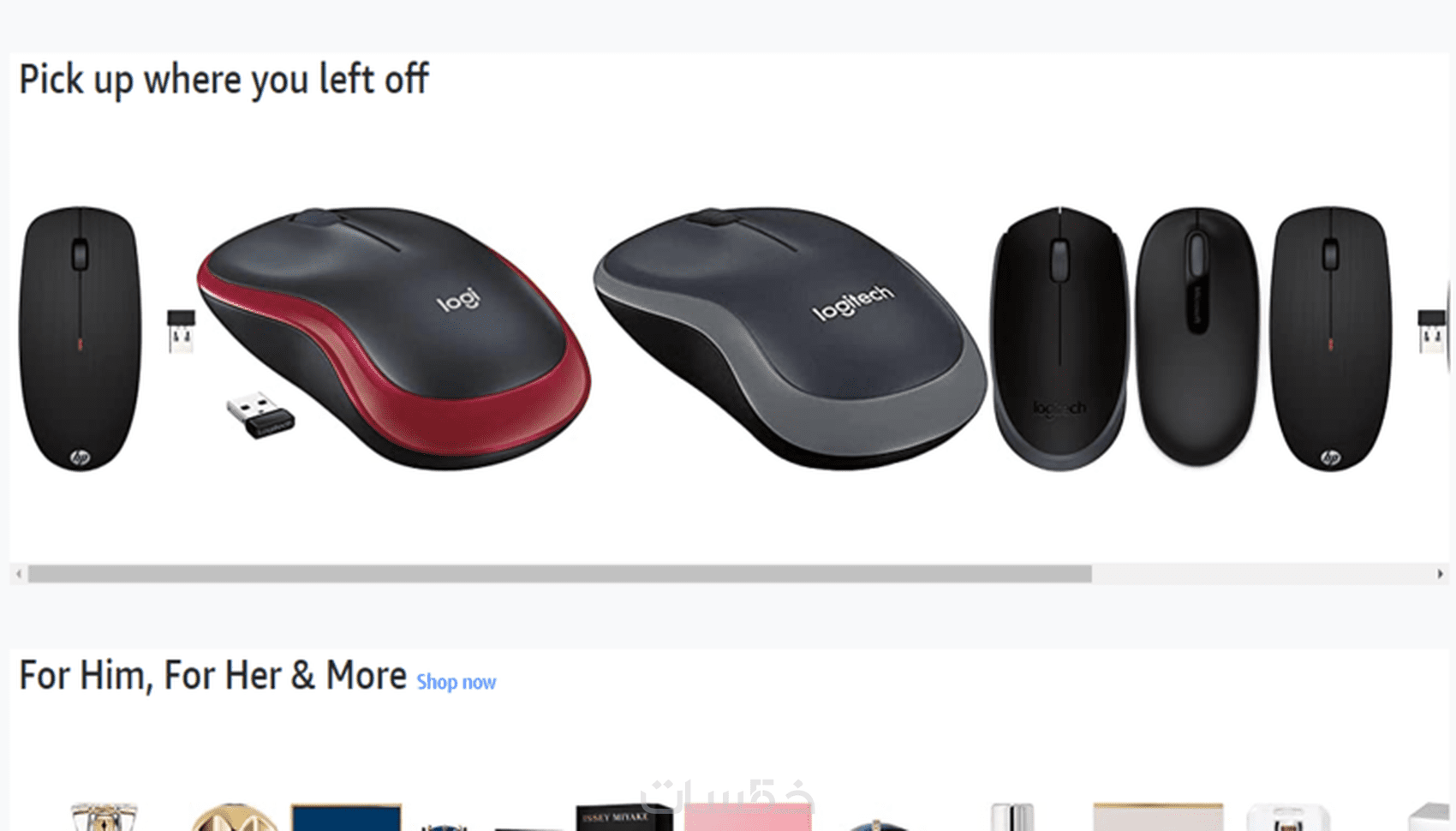The height and width of the screenshot is (831, 1456).
Task: Click the For Him, For Her & More heading
Action: (x=212, y=675)
